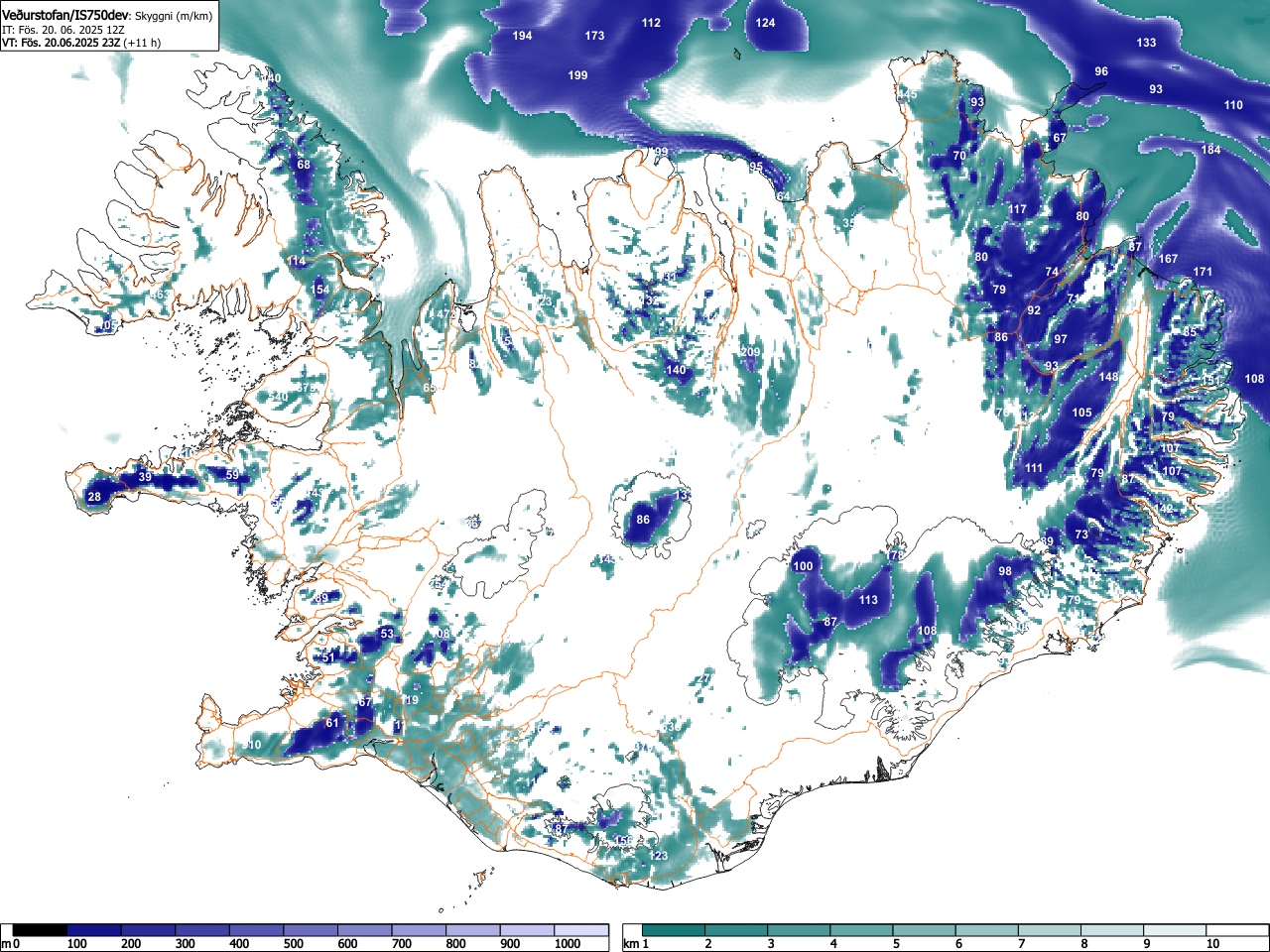The height and width of the screenshot is (952, 1270).
Task: Click the visibility value 167 on the east coast
Action: (x=1168, y=259)
